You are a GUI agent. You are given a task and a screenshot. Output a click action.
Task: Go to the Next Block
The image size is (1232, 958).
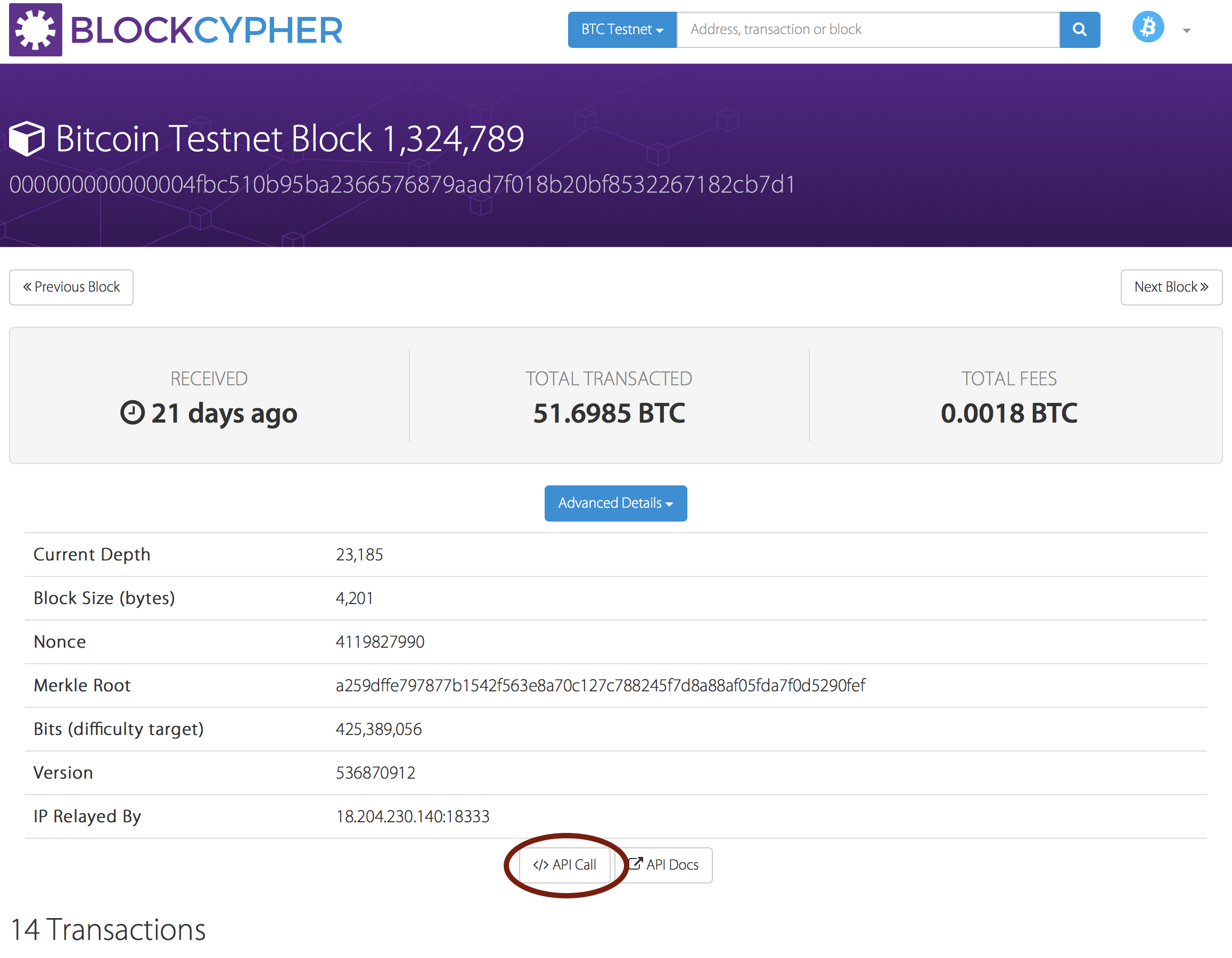(1171, 287)
